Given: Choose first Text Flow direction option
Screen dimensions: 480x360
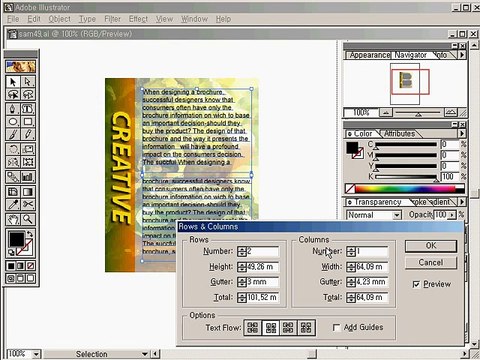Looking at the screenshot, I should (x=253, y=327).
